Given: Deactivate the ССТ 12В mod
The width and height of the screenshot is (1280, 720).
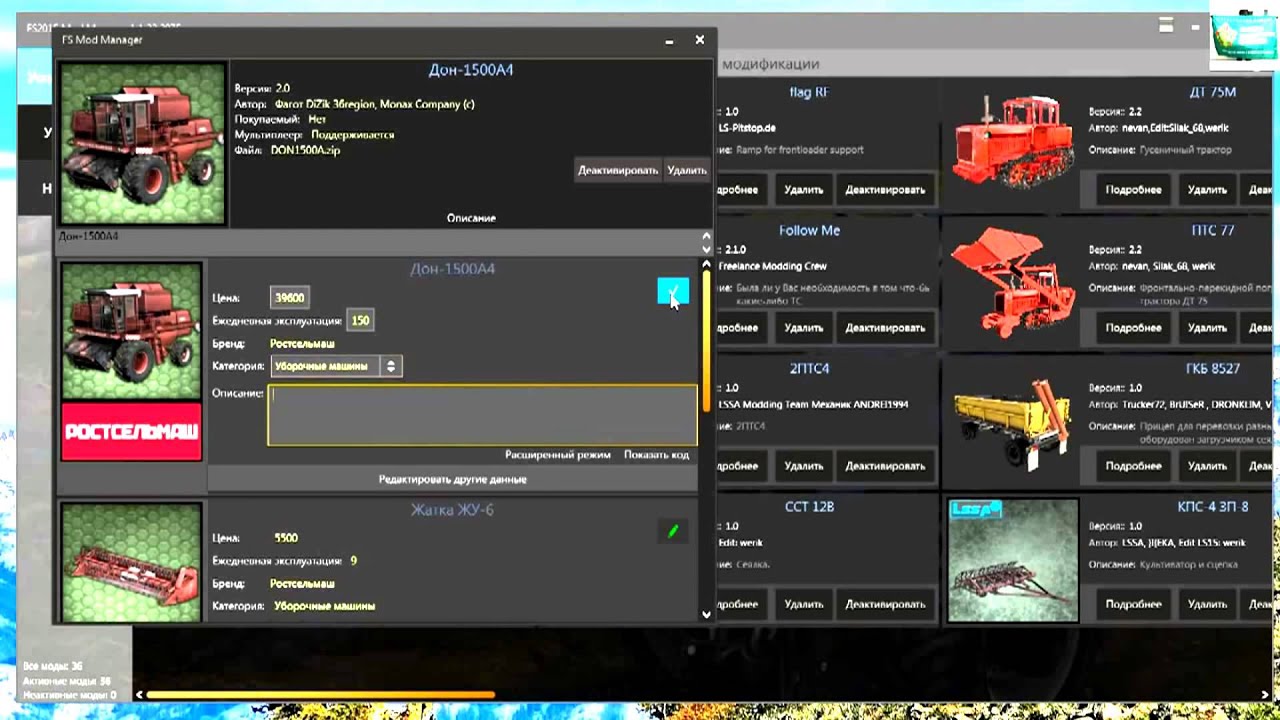Looking at the screenshot, I should pos(885,604).
